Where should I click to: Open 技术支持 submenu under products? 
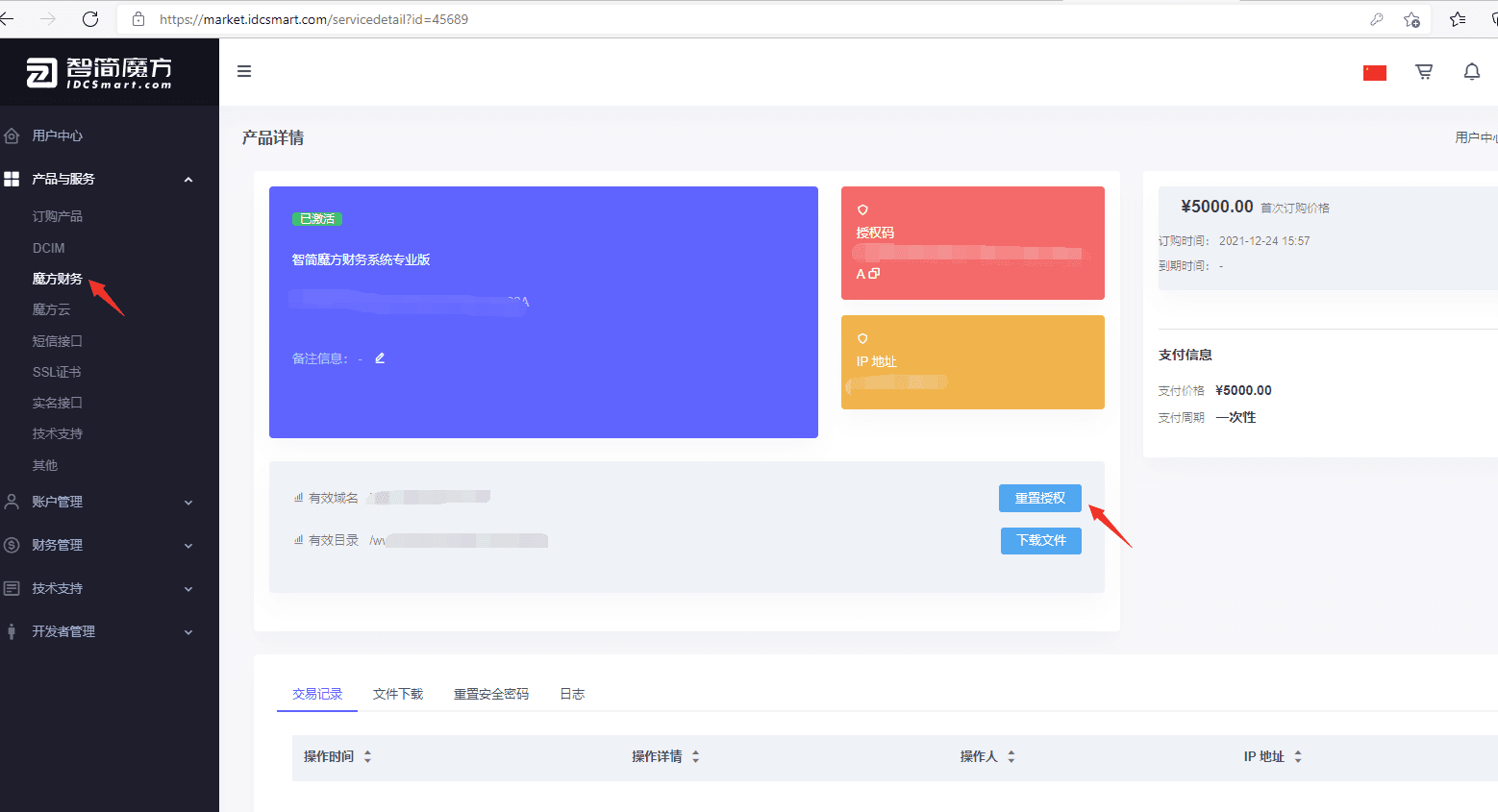pos(58,433)
